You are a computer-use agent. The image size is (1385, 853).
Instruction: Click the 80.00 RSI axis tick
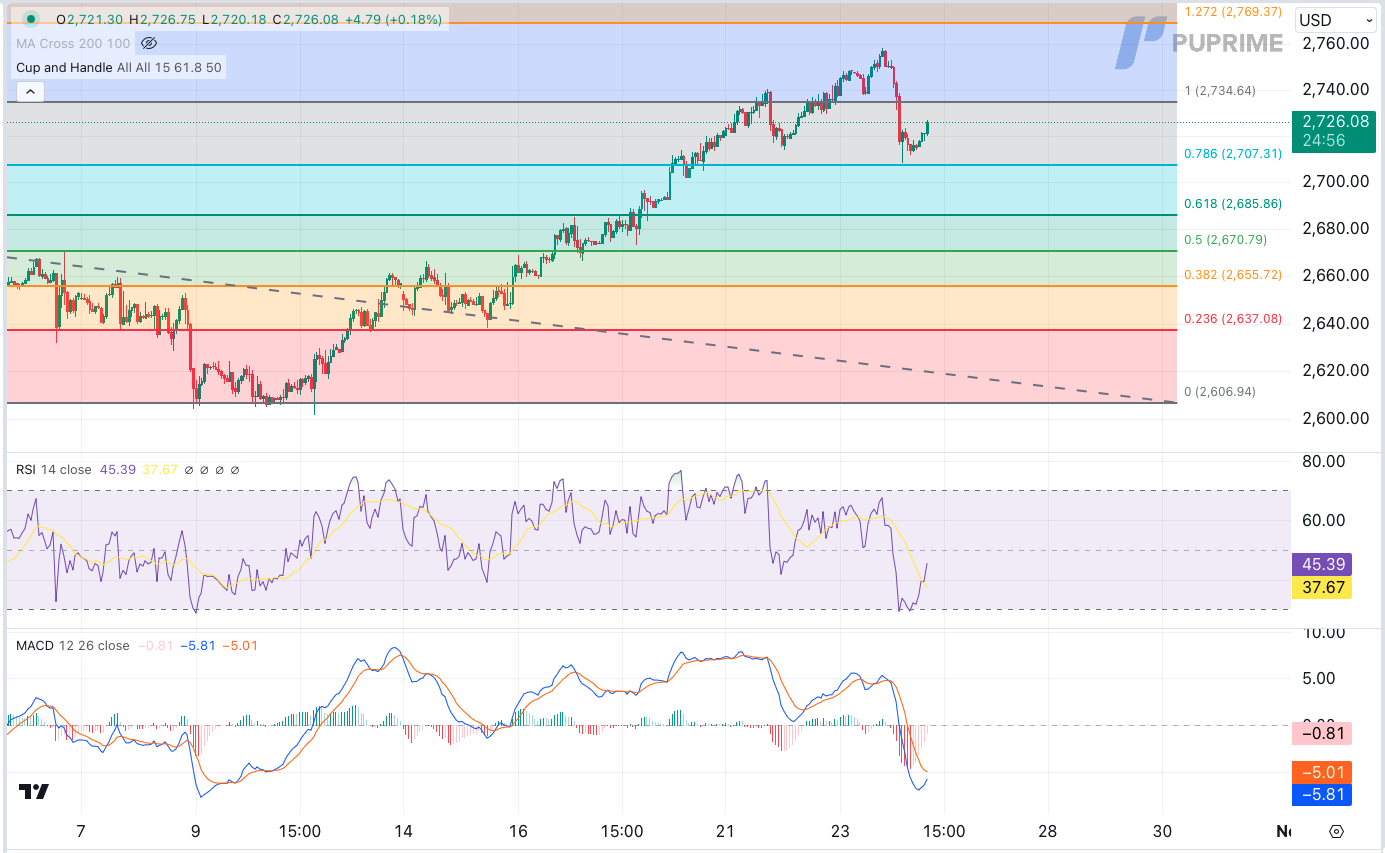1323,461
